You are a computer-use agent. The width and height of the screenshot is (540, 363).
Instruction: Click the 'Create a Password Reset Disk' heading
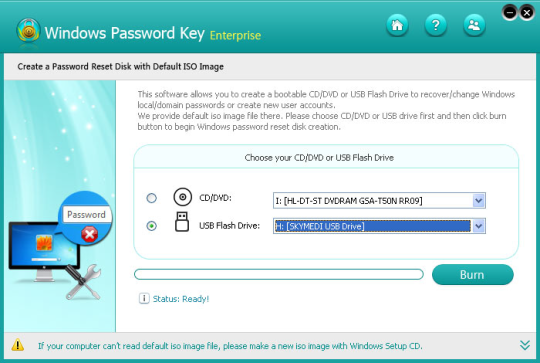121,66
